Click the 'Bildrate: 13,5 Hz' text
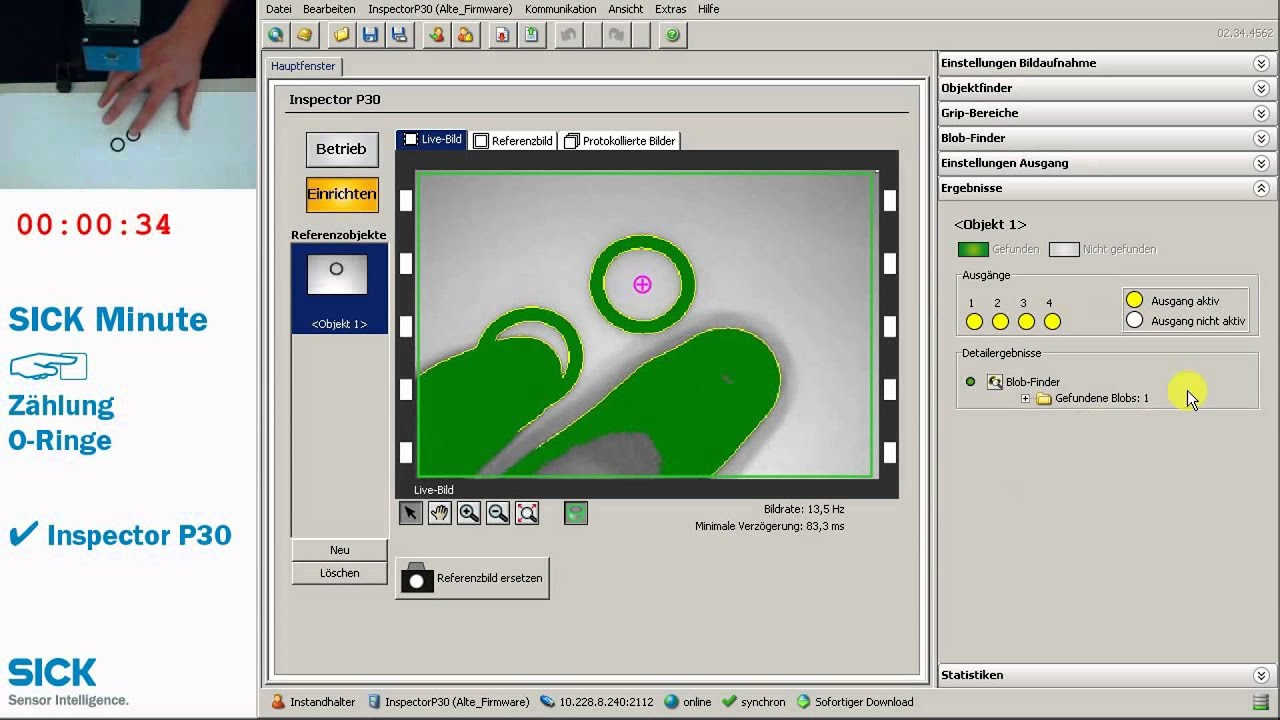Image resolution: width=1280 pixels, height=720 pixels. click(804, 509)
